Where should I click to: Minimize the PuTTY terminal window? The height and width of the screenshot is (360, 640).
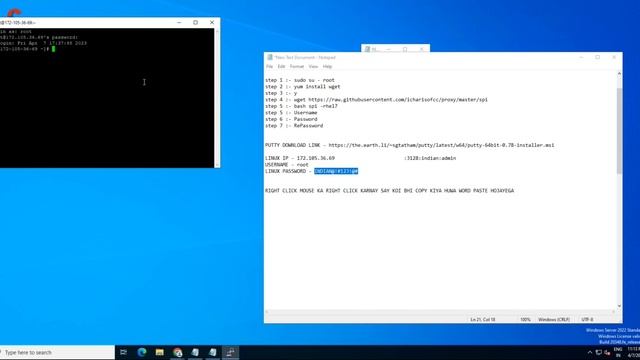(179, 22)
